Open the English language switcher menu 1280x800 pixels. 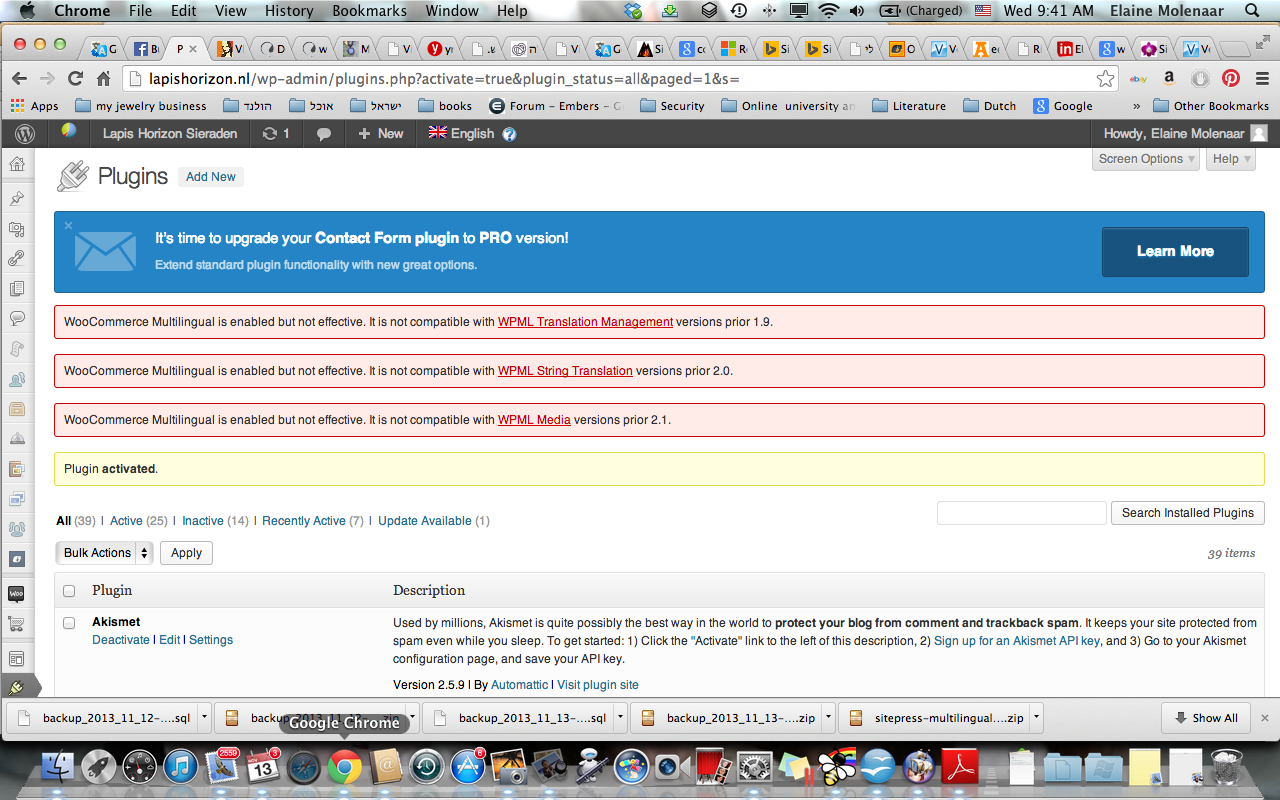[461, 133]
